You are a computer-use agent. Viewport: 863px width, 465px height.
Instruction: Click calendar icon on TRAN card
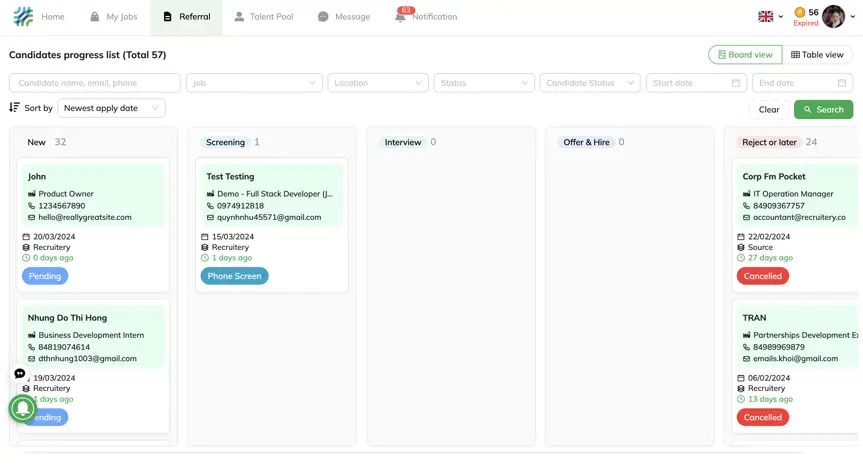(x=741, y=378)
